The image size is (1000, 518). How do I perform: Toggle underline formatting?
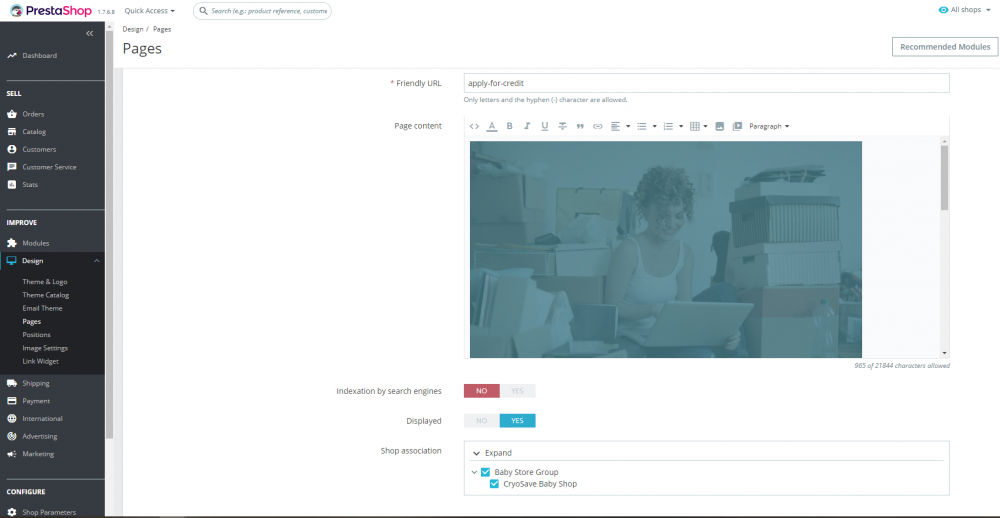click(x=545, y=126)
